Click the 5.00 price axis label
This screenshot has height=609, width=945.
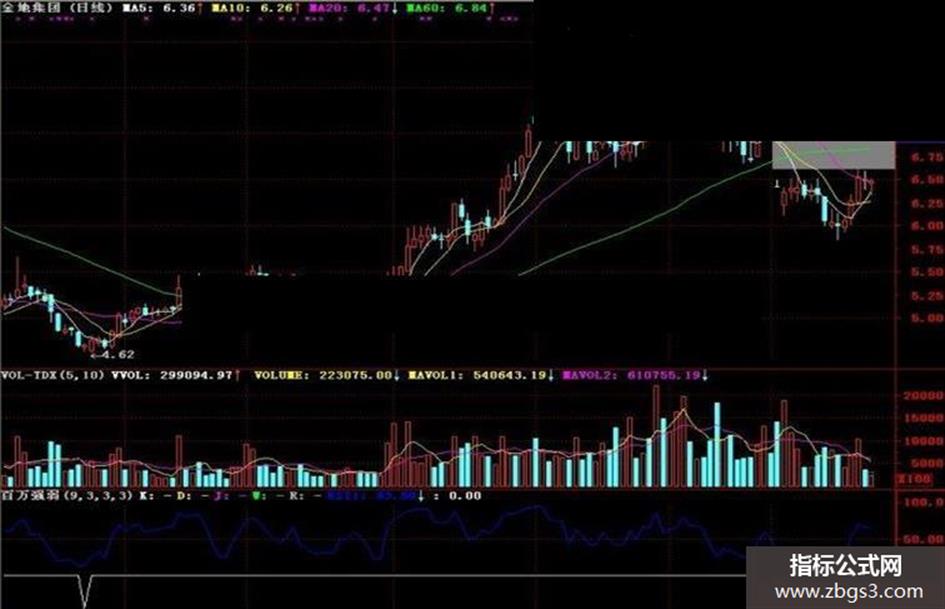[926, 318]
